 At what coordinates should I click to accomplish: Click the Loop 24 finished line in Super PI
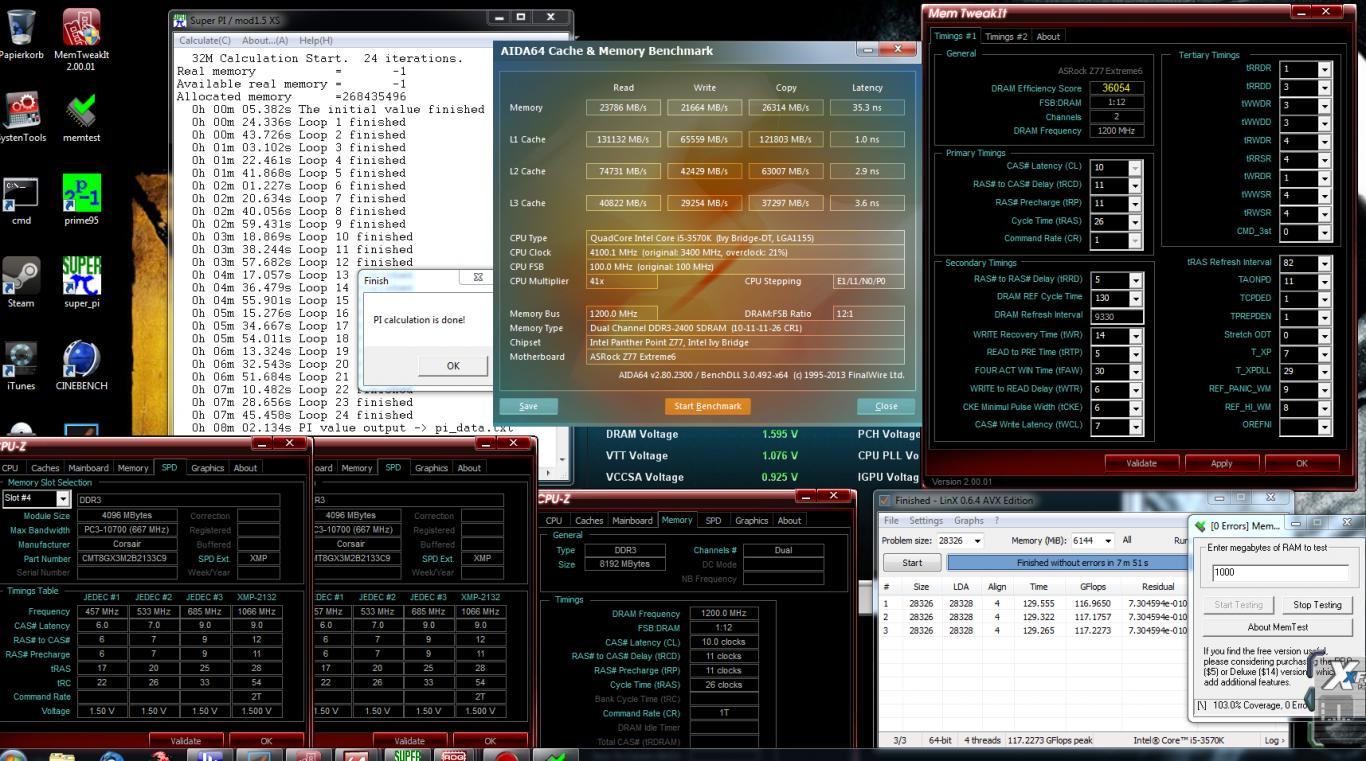299,415
